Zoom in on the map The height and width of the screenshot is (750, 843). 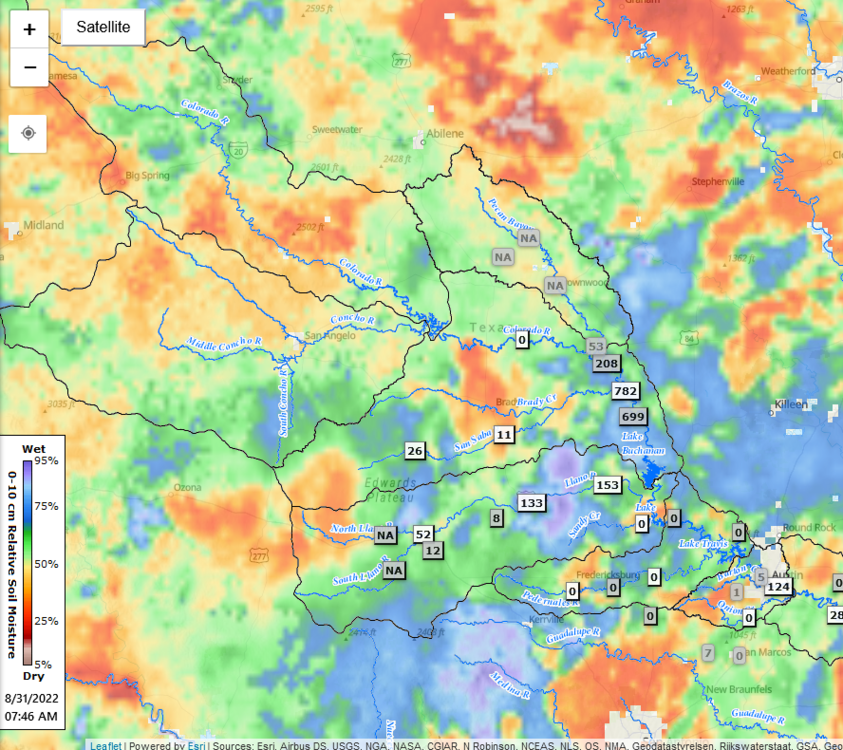(x=30, y=29)
